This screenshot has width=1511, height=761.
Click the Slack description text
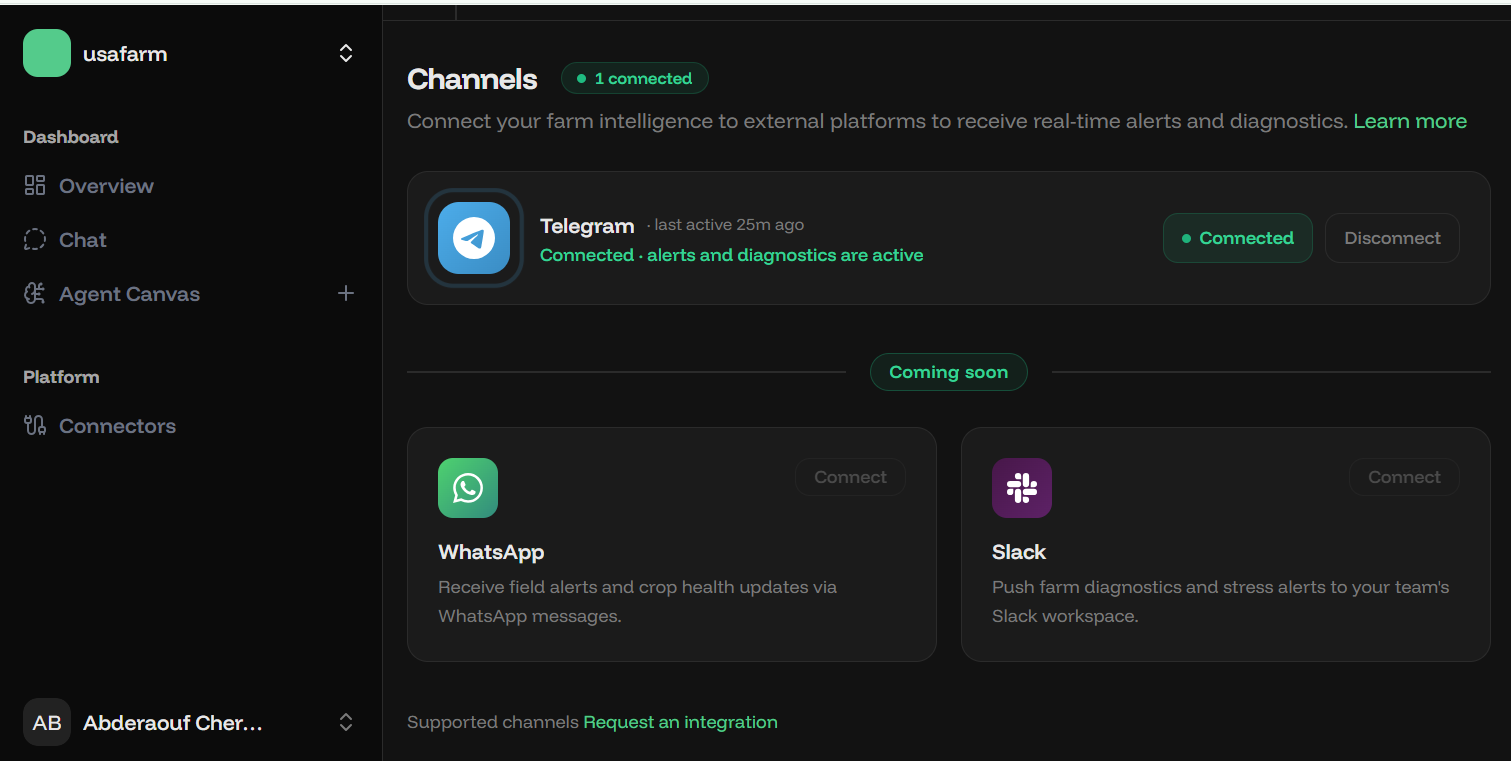pyautogui.click(x=1221, y=601)
